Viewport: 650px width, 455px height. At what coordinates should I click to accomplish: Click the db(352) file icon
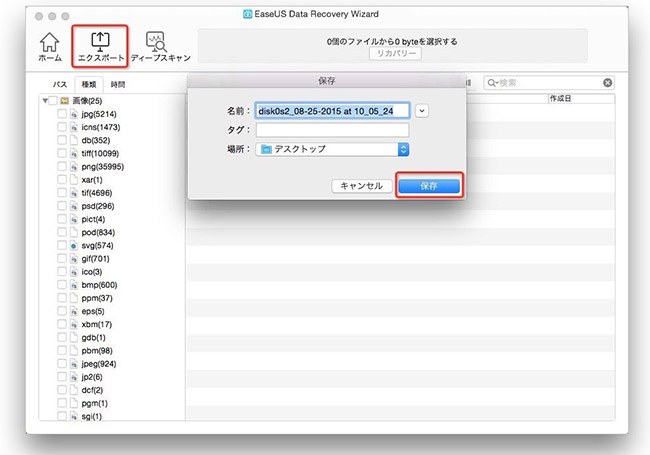click(74, 140)
